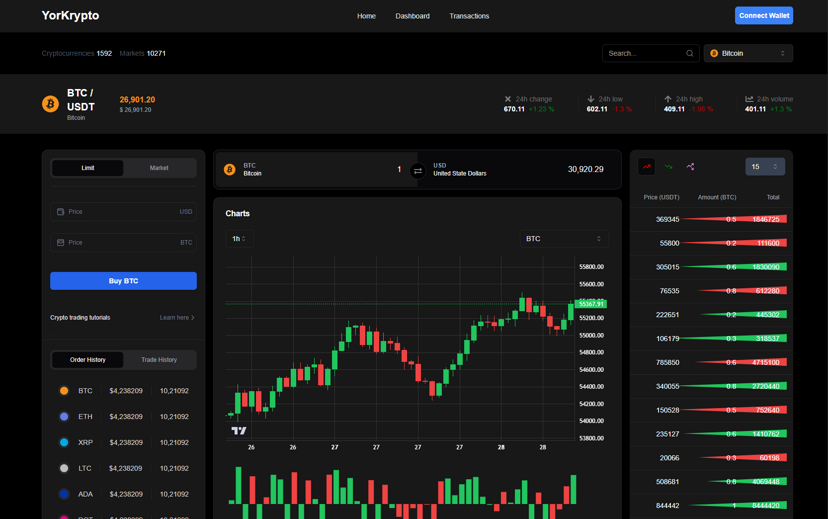Image resolution: width=828 pixels, height=519 pixels.
Task: Click the 24h high up-arrow icon
Action: click(x=668, y=99)
